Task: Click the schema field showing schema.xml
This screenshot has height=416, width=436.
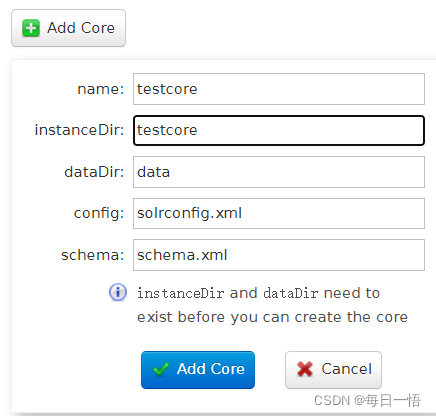Action: pos(279,255)
